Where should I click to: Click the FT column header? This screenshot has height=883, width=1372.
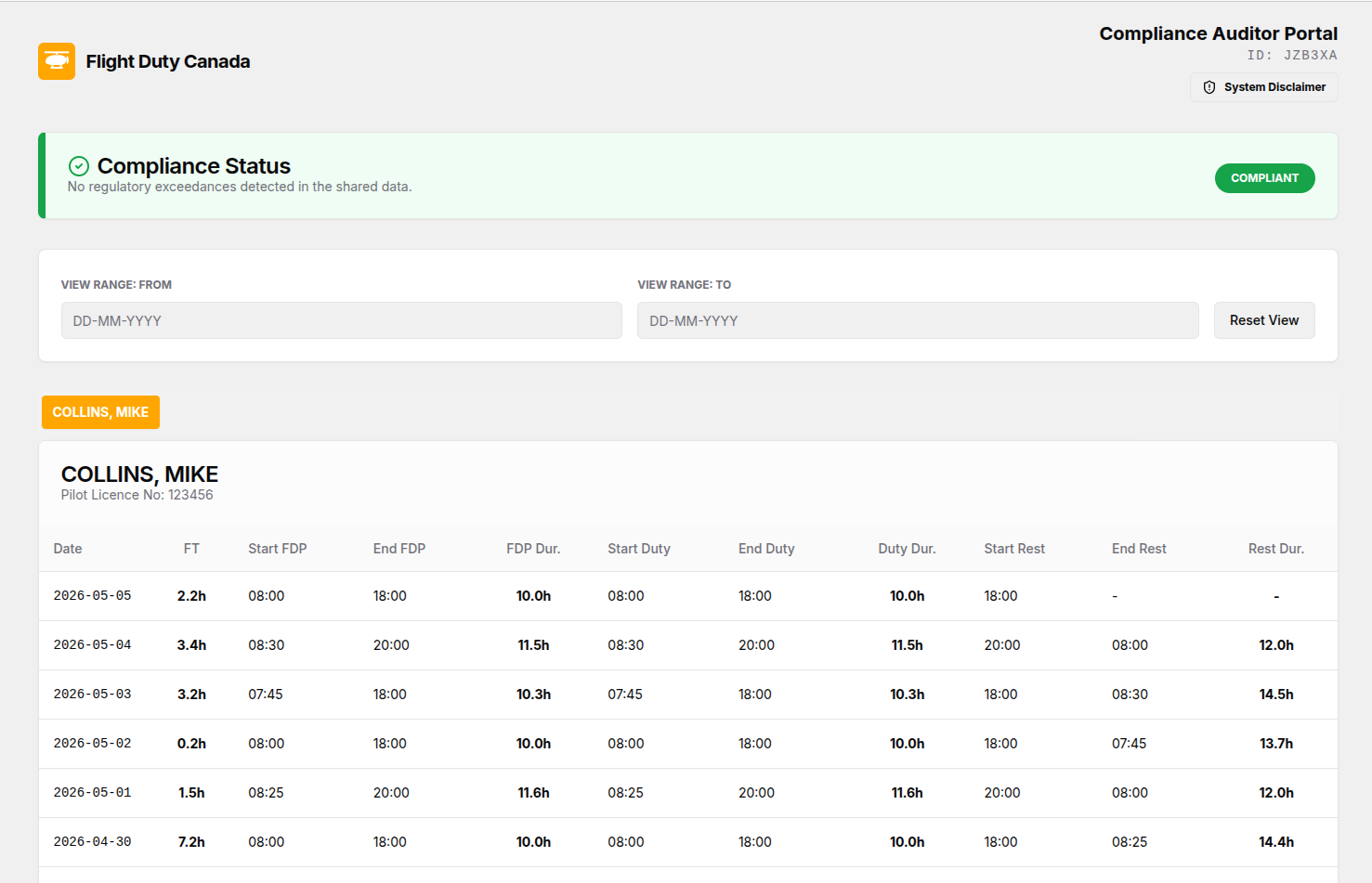[x=191, y=549]
